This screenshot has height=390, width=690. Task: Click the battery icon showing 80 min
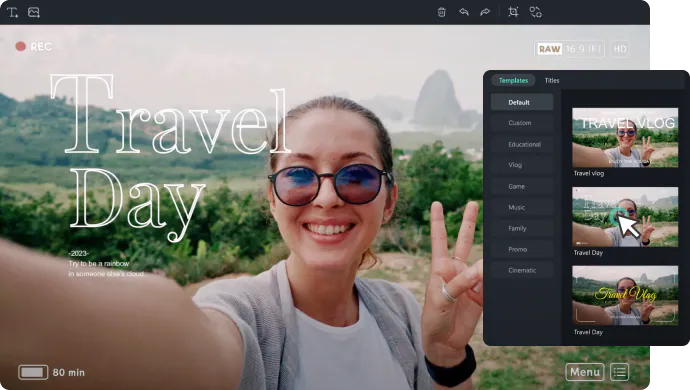coord(33,372)
